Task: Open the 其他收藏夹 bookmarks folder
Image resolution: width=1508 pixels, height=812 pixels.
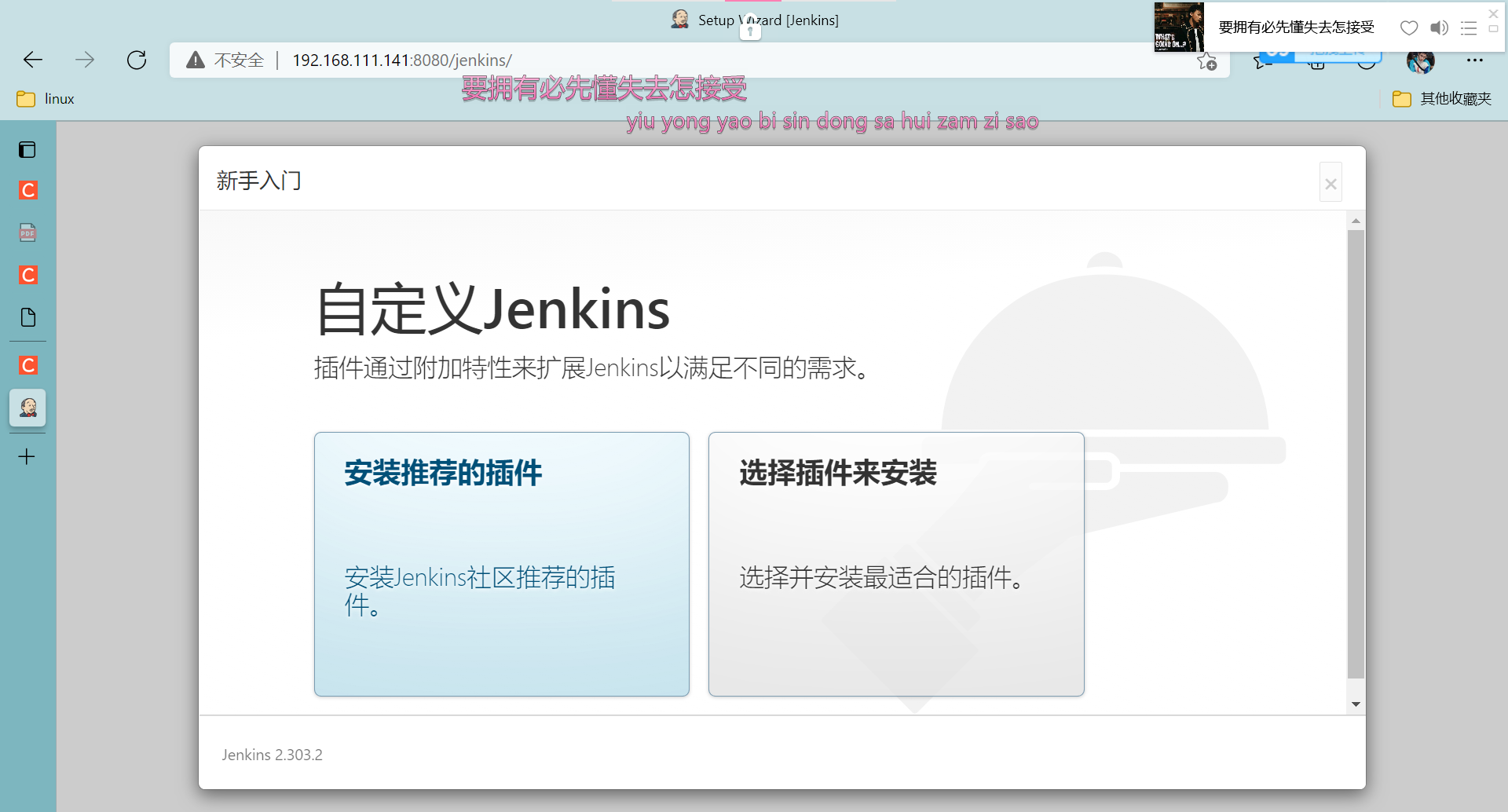Action: [1442, 99]
